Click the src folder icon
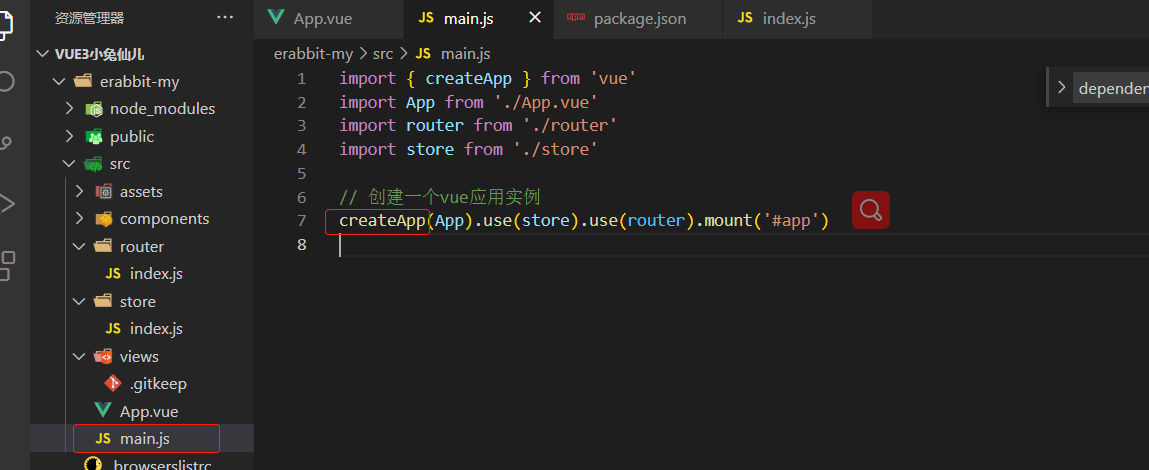This screenshot has width=1149, height=470. [x=93, y=164]
